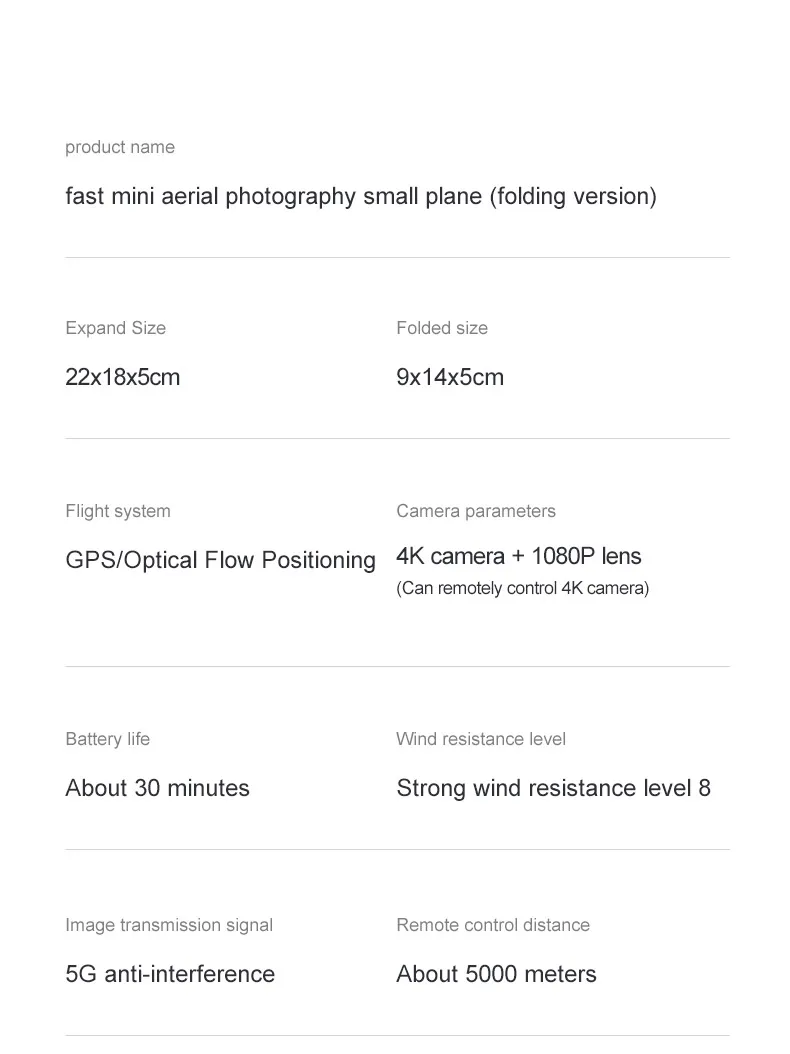
Task: Click the '5G anti-interference' value
Action: 170,974
